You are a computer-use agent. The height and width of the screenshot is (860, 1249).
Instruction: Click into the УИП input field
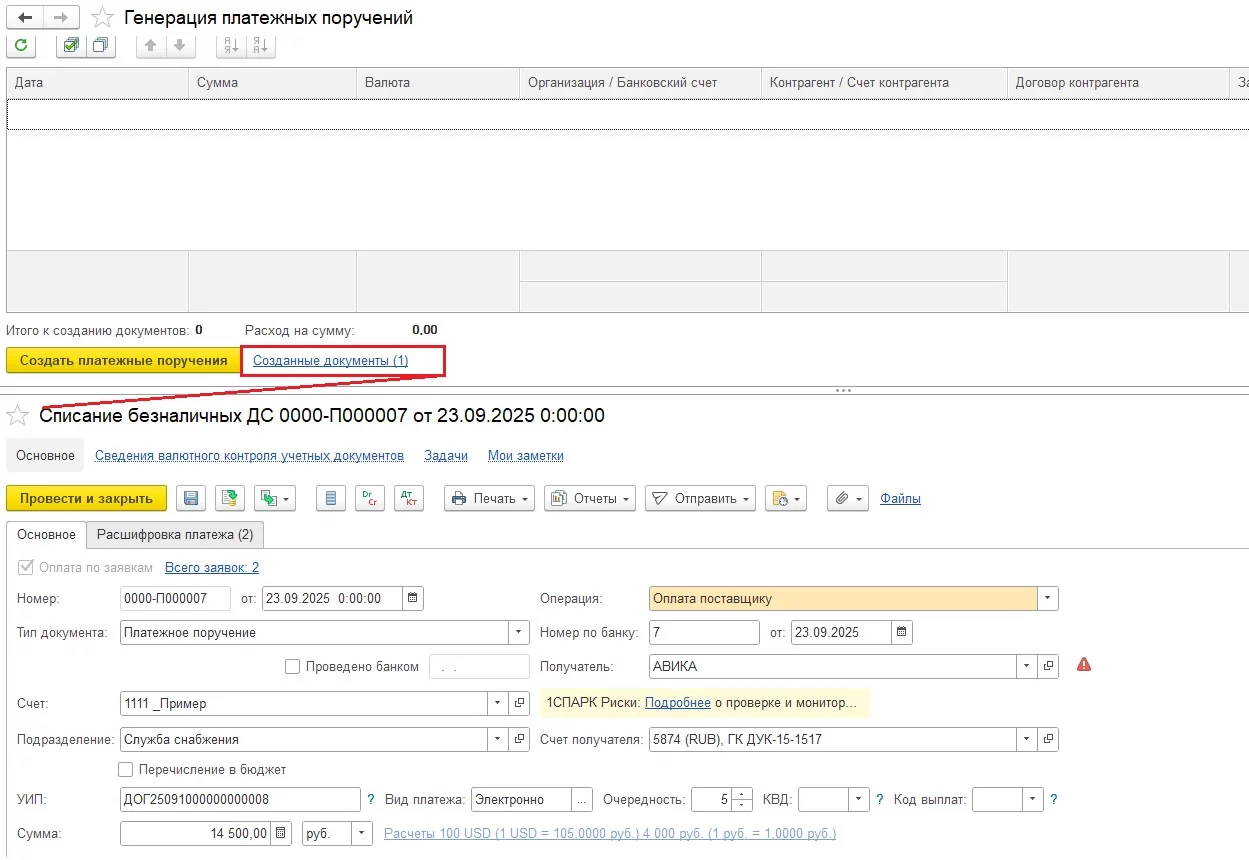click(239, 800)
